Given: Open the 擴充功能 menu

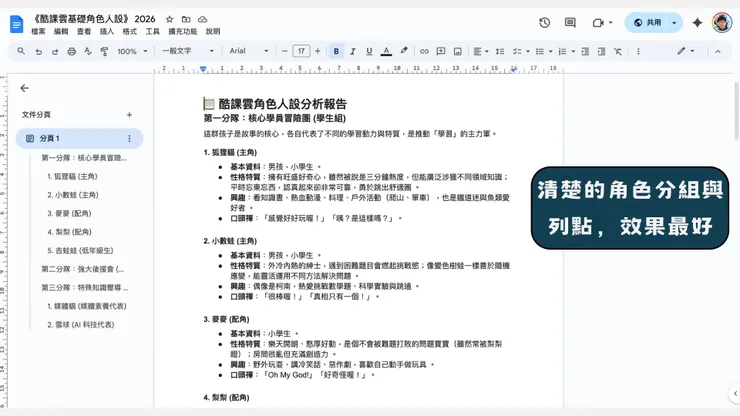Looking at the screenshot, I should (x=183, y=32).
